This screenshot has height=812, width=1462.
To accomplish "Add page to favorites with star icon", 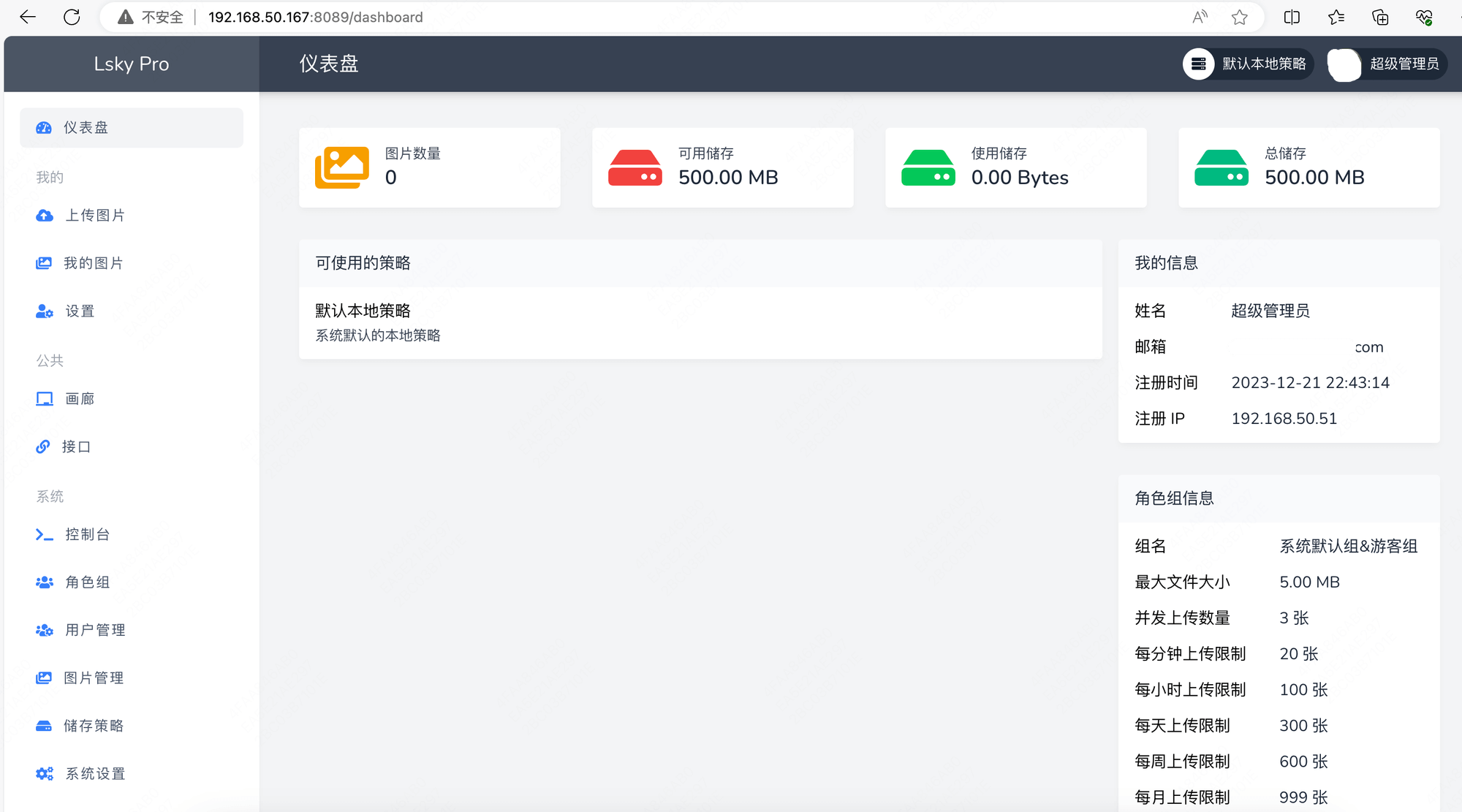I will [x=1239, y=18].
